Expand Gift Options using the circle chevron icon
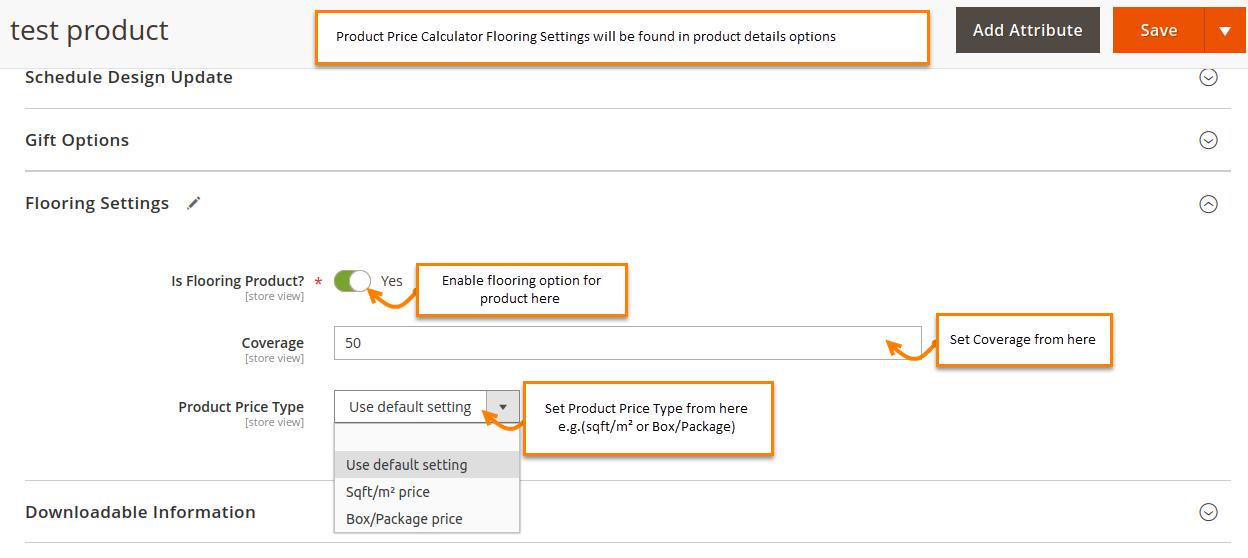 (1208, 140)
